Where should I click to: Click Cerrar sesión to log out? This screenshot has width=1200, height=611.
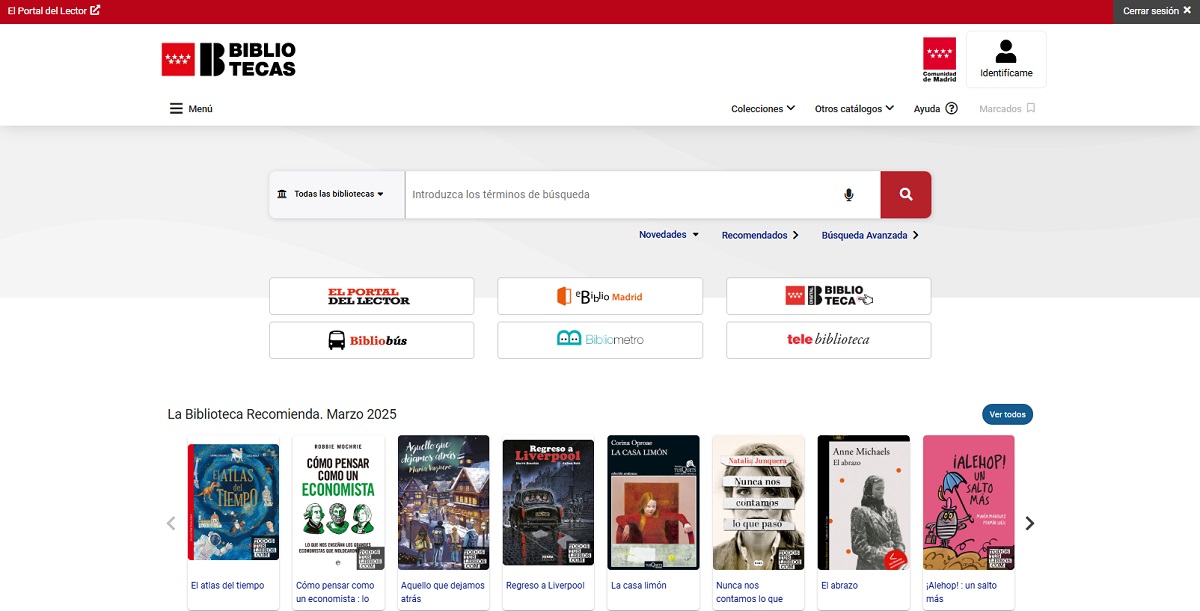pyautogui.click(x=1157, y=11)
